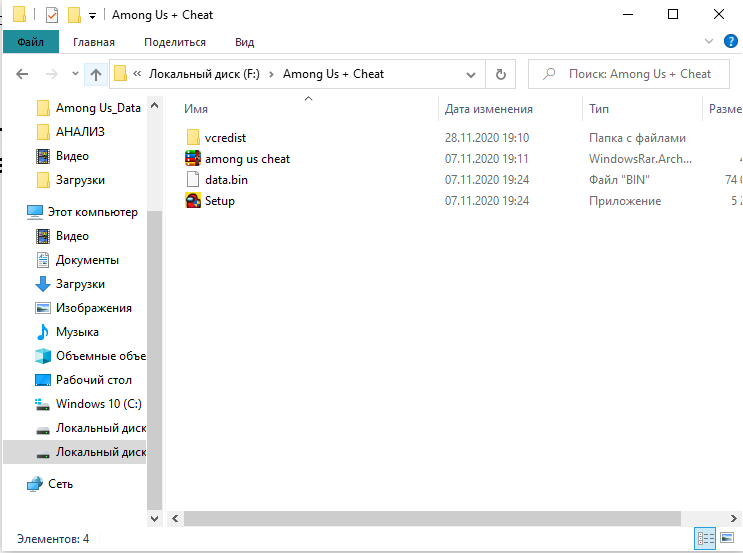Expand the ribbon with the chevron
743x553 pixels.
click(x=708, y=41)
